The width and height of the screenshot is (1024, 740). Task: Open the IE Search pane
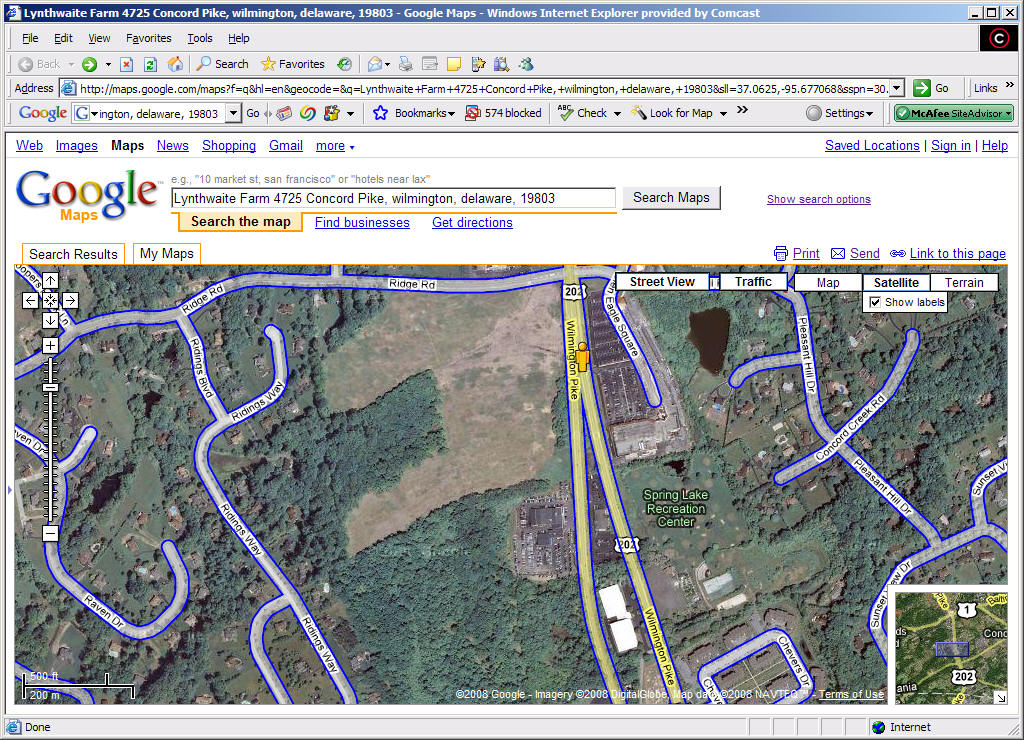(223, 64)
